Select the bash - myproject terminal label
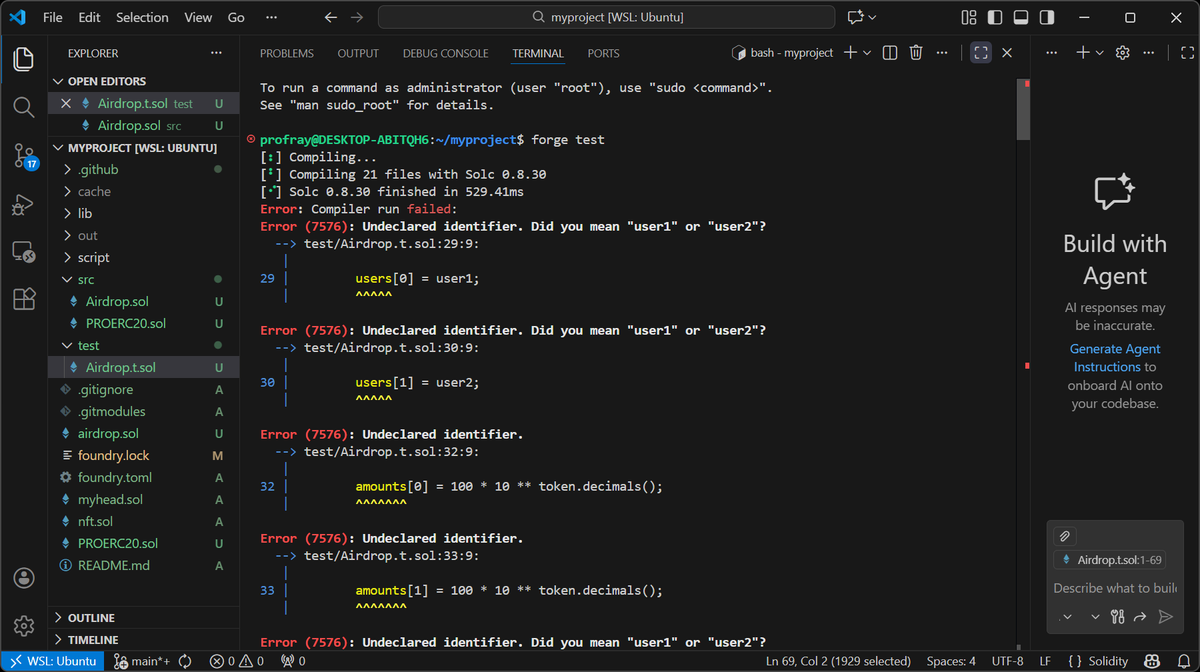Screen dimensions: 1200x672 click(x=783, y=53)
